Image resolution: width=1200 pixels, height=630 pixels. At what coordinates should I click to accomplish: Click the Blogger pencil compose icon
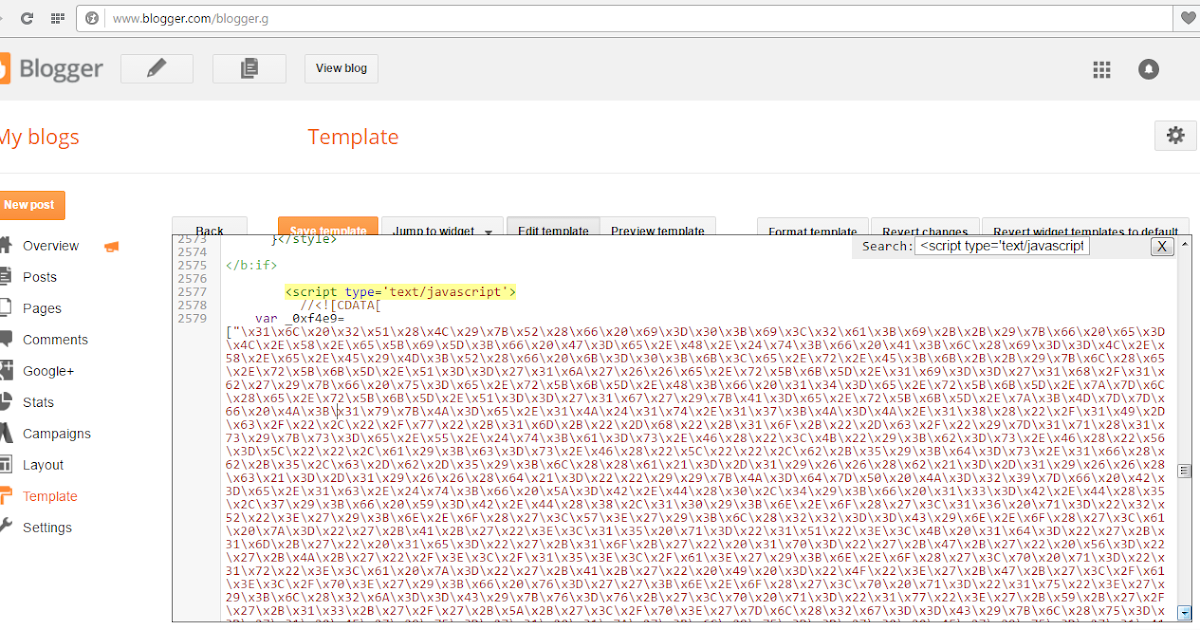(x=156, y=68)
